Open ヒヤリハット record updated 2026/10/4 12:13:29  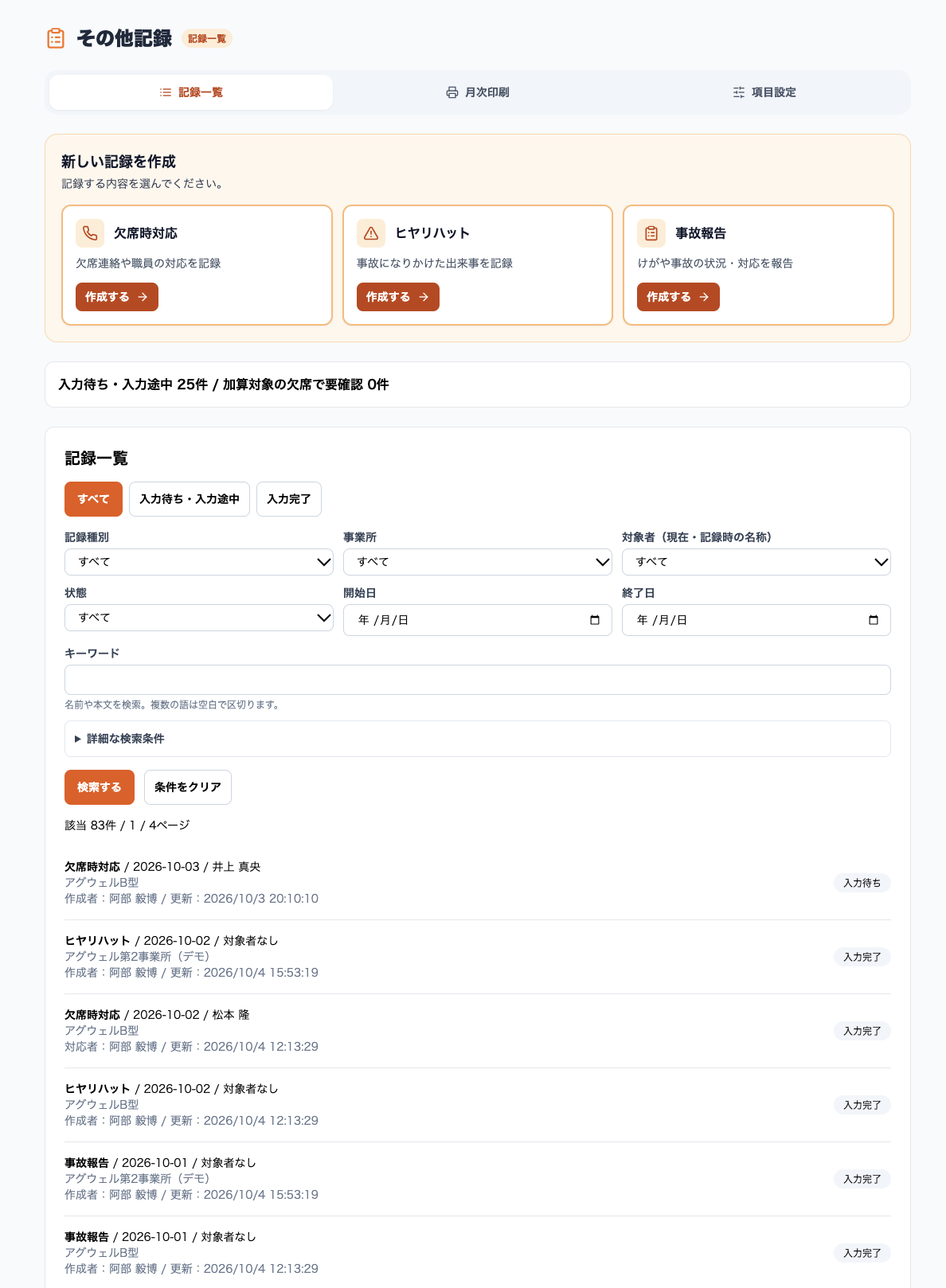point(478,1105)
